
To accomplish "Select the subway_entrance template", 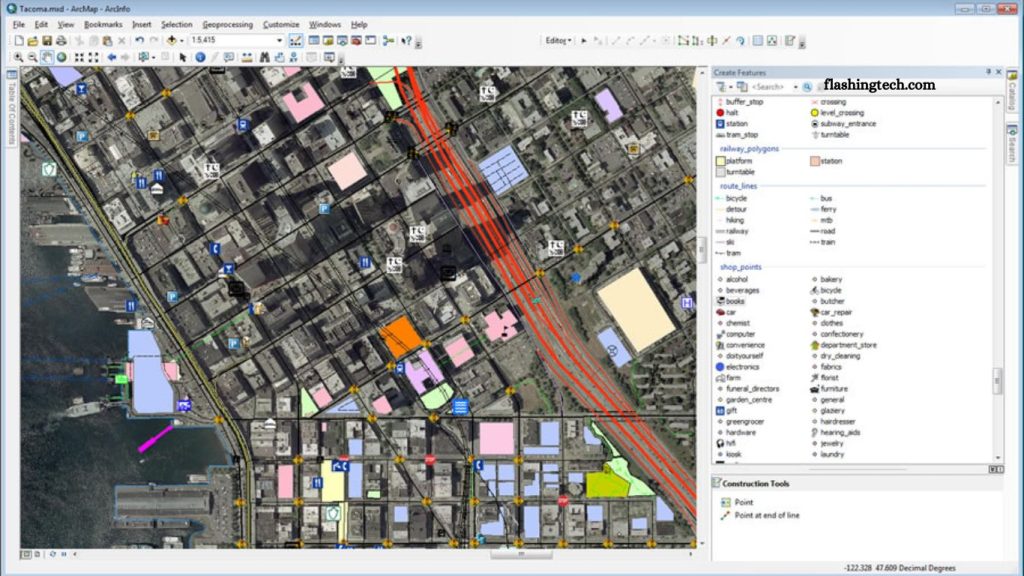I will (843, 123).
